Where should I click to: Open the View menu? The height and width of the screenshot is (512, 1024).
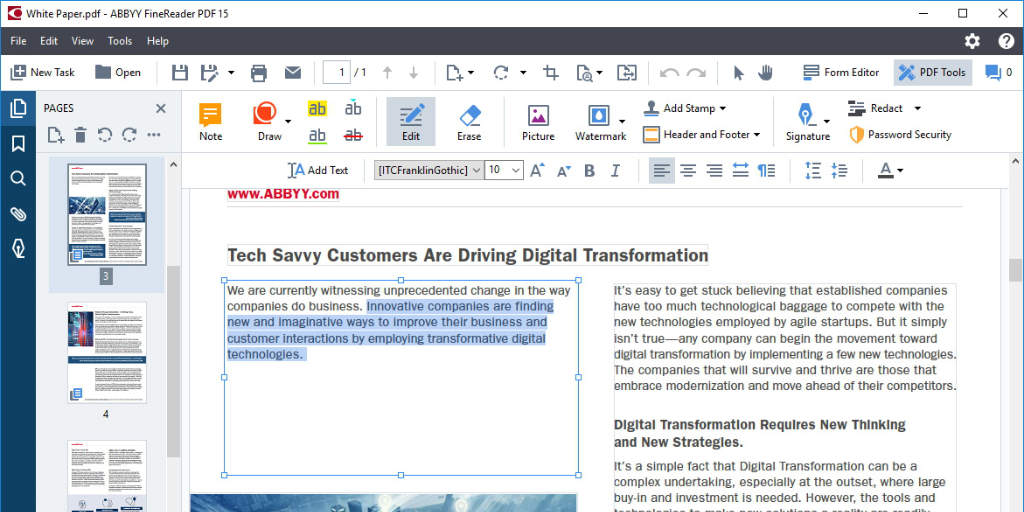point(82,41)
